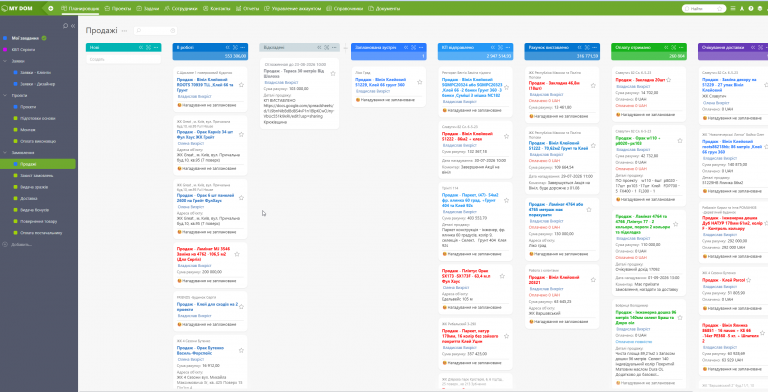This screenshot has width=768, height=392.
Task: Open the hamburger list icon in top-right bar
Action: [x=733, y=8]
